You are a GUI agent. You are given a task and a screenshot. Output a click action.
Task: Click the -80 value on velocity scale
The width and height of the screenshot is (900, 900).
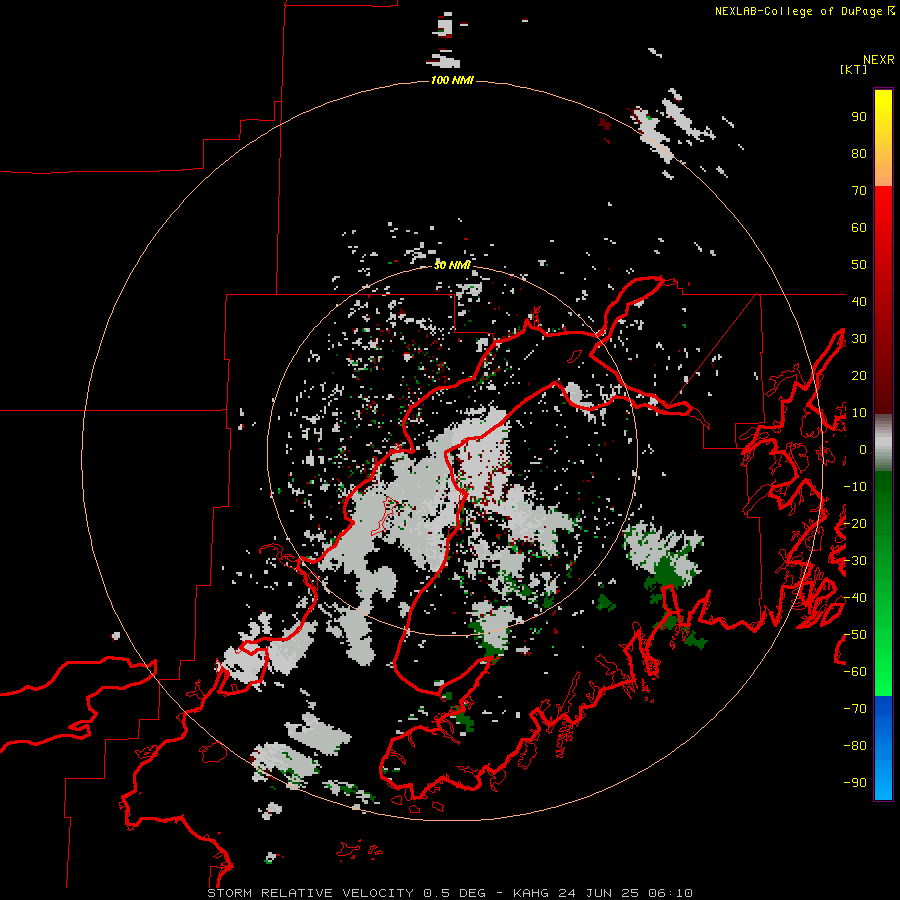tap(855, 746)
